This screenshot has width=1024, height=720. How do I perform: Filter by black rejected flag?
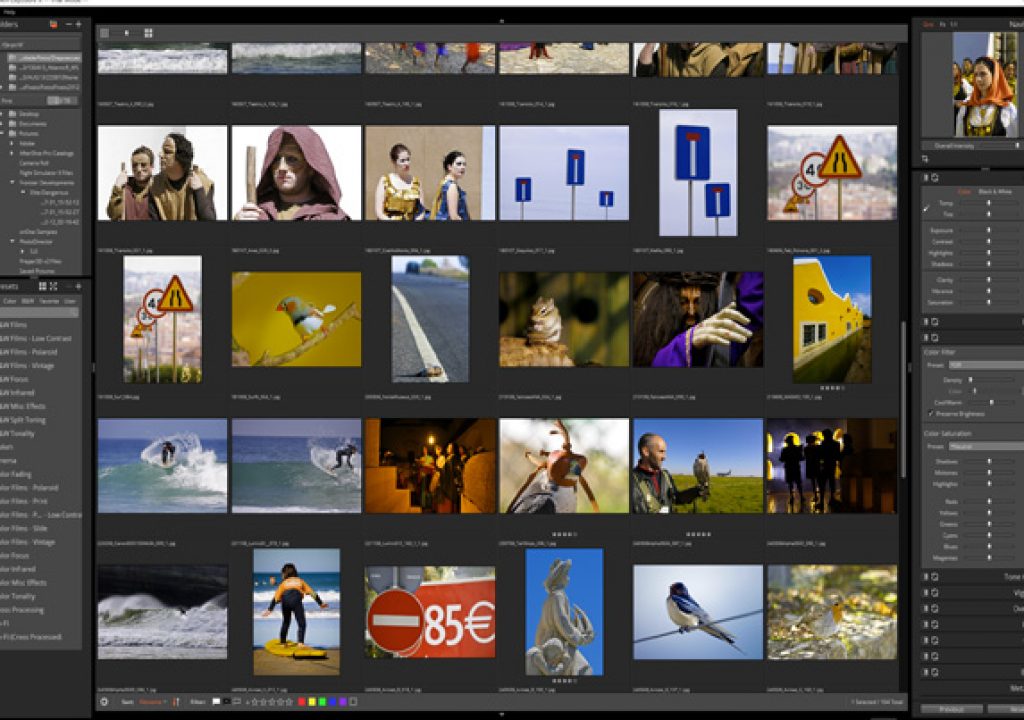[x=227, y=702]
